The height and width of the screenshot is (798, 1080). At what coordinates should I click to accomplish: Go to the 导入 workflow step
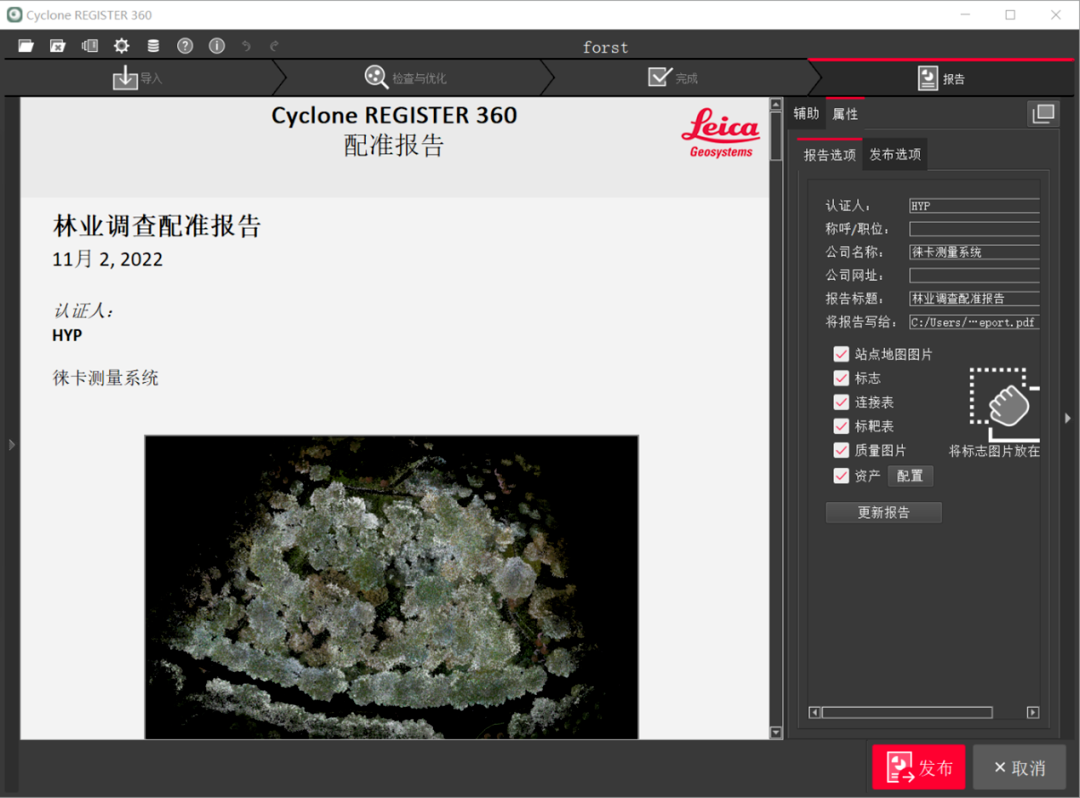pos(138,78)
